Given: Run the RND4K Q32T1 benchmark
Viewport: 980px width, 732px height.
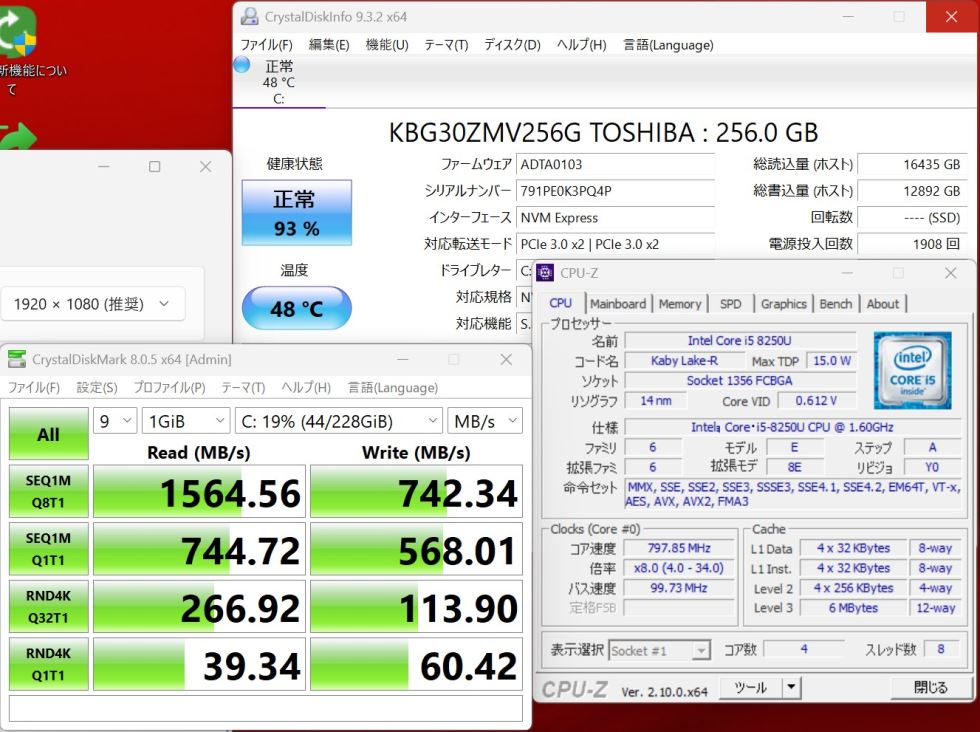Looking at the screenshot, I should pos(49,606).
